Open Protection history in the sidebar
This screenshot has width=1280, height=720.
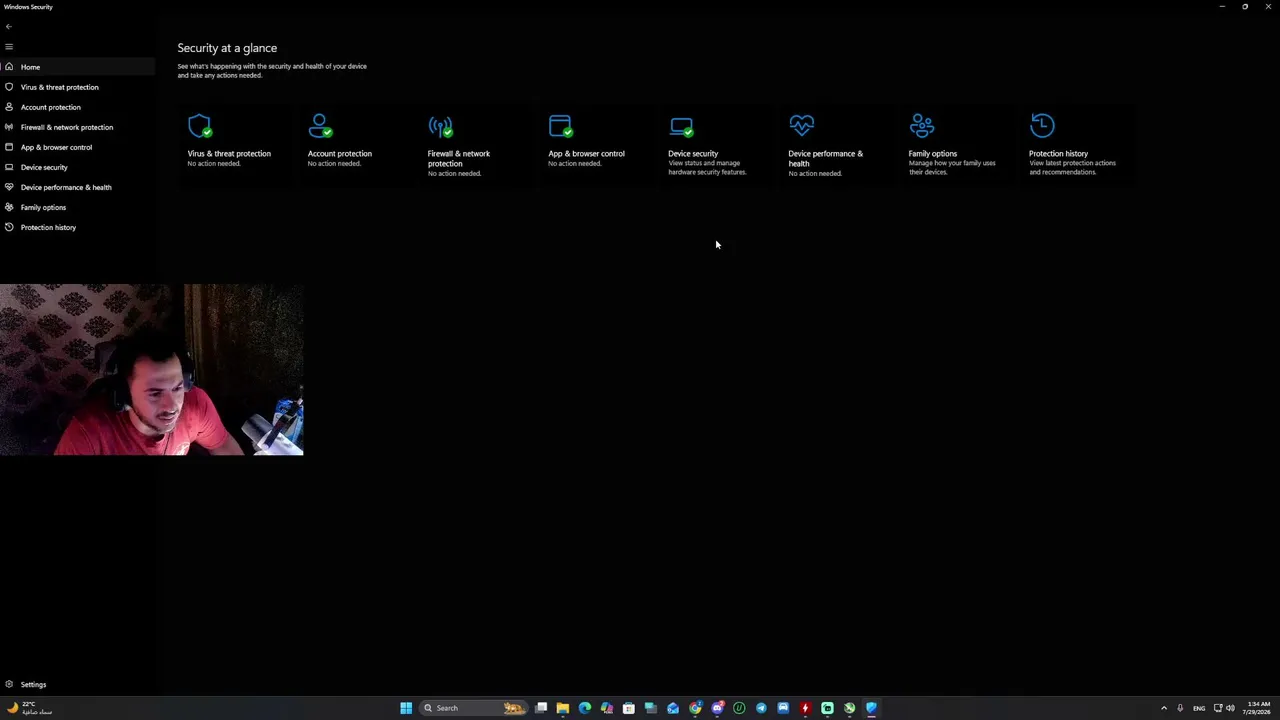77,227
